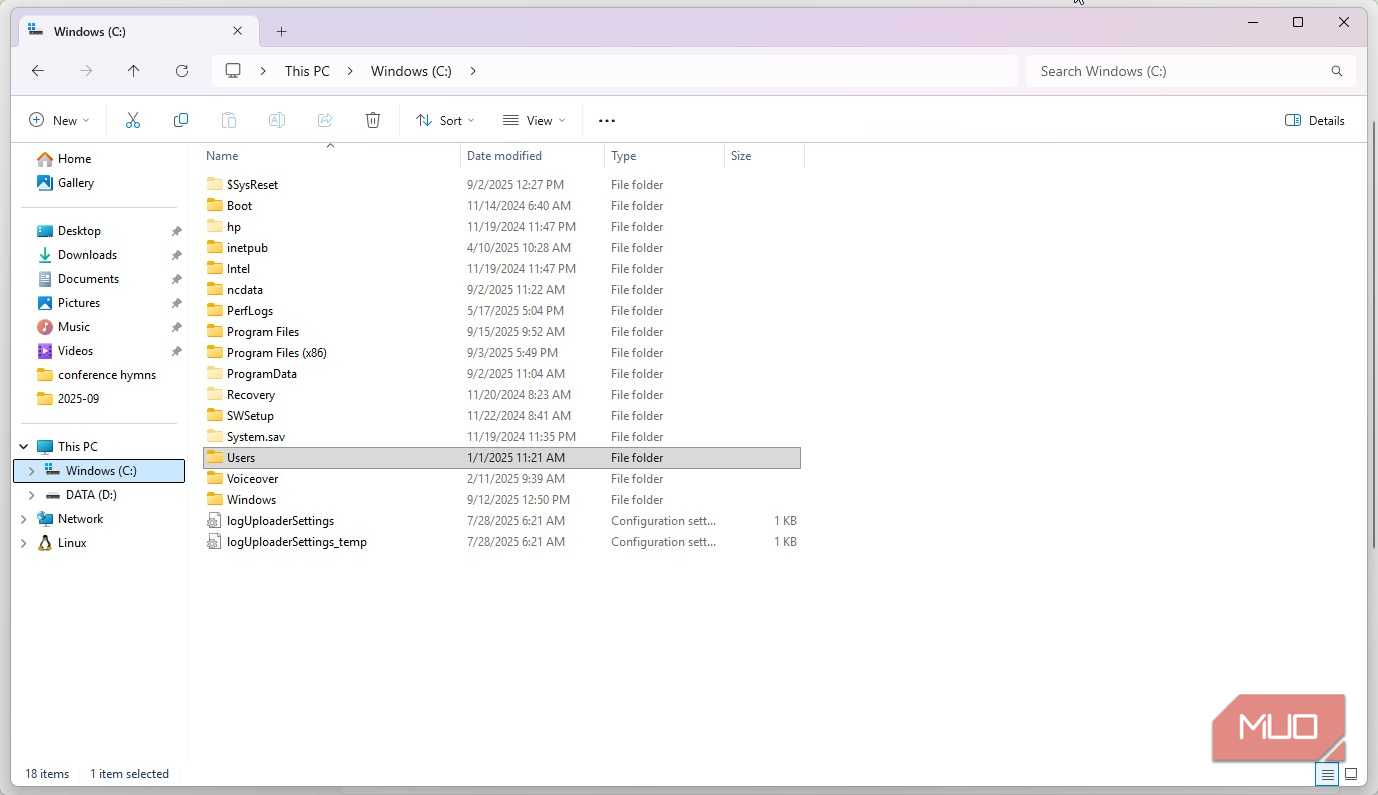
Task: Toggle the Details pane button
Action: 1315,120
